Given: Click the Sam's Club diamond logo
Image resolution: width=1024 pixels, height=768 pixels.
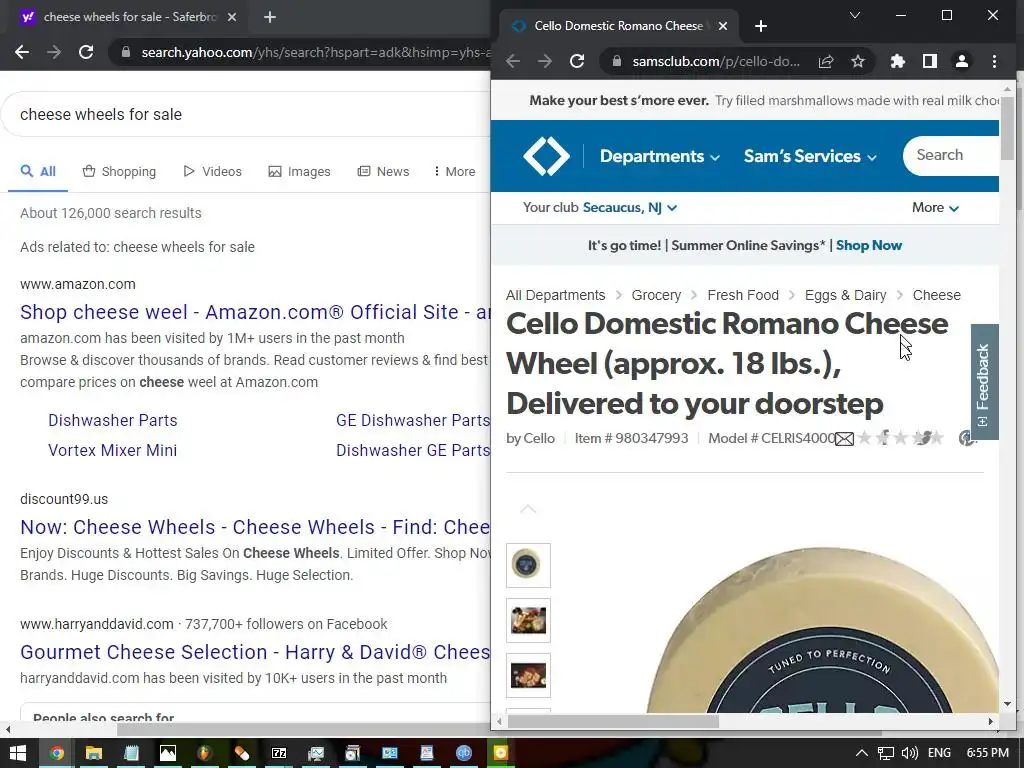Looking at the screenshot, I should tap(546, 156).
